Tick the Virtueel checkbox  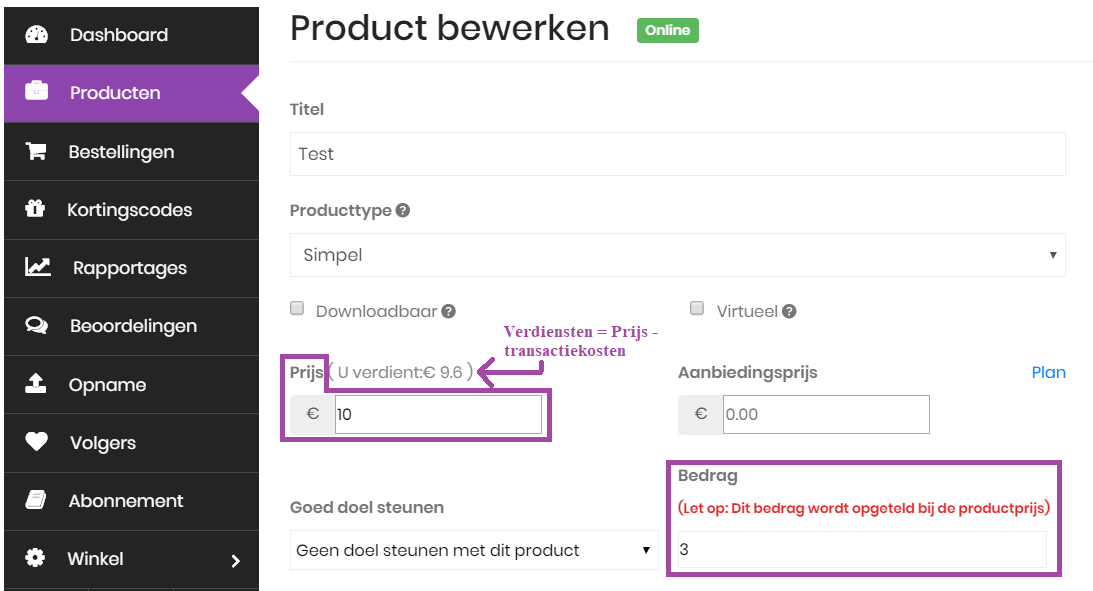[696, 309]
